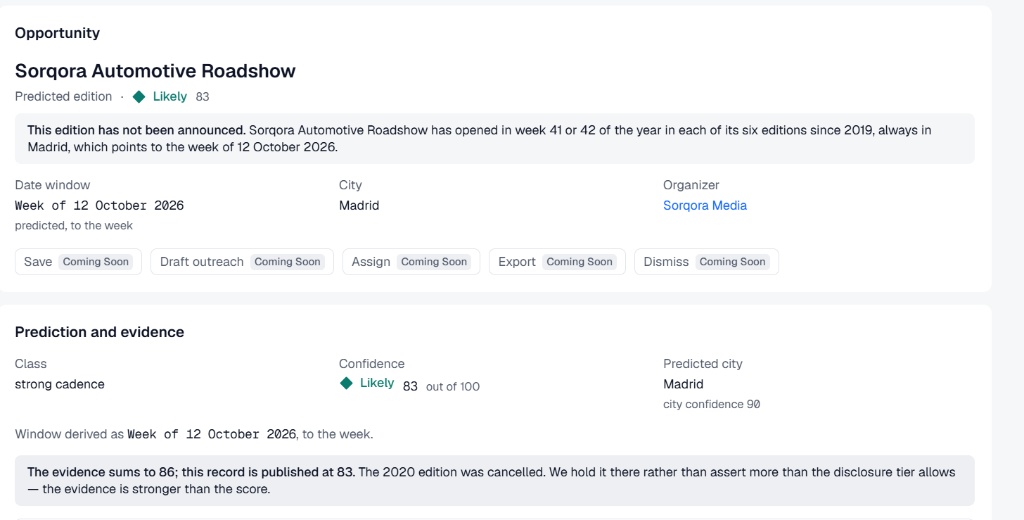Click the Draft outreach button
This screenshot has width=1024, height=520.
click(x=242, y=261)
